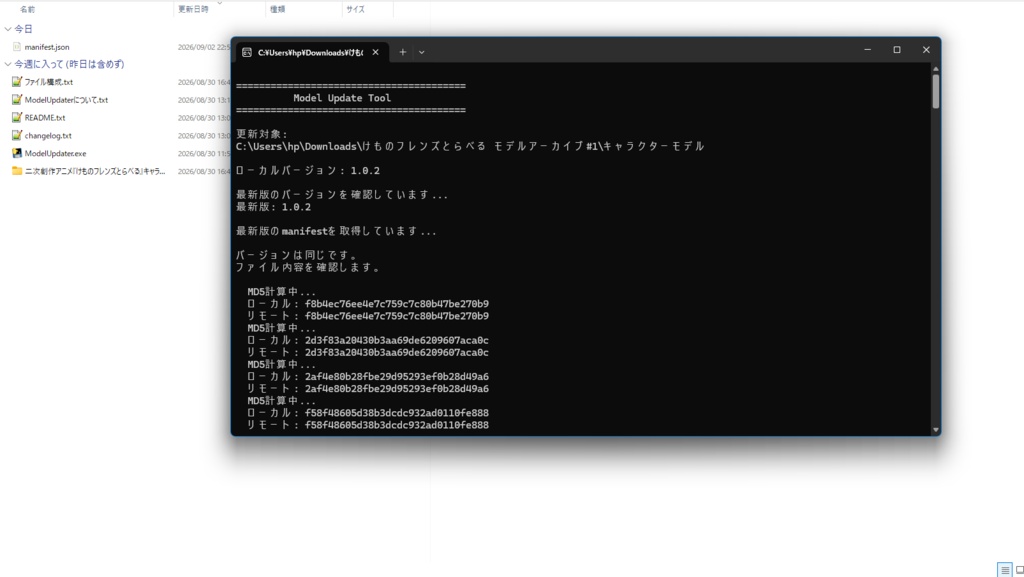Close the C:\Users\hp\Downloads terminal tab
Image resolution: width=1024 pixels, height=577 pixels.
point(376,52)
